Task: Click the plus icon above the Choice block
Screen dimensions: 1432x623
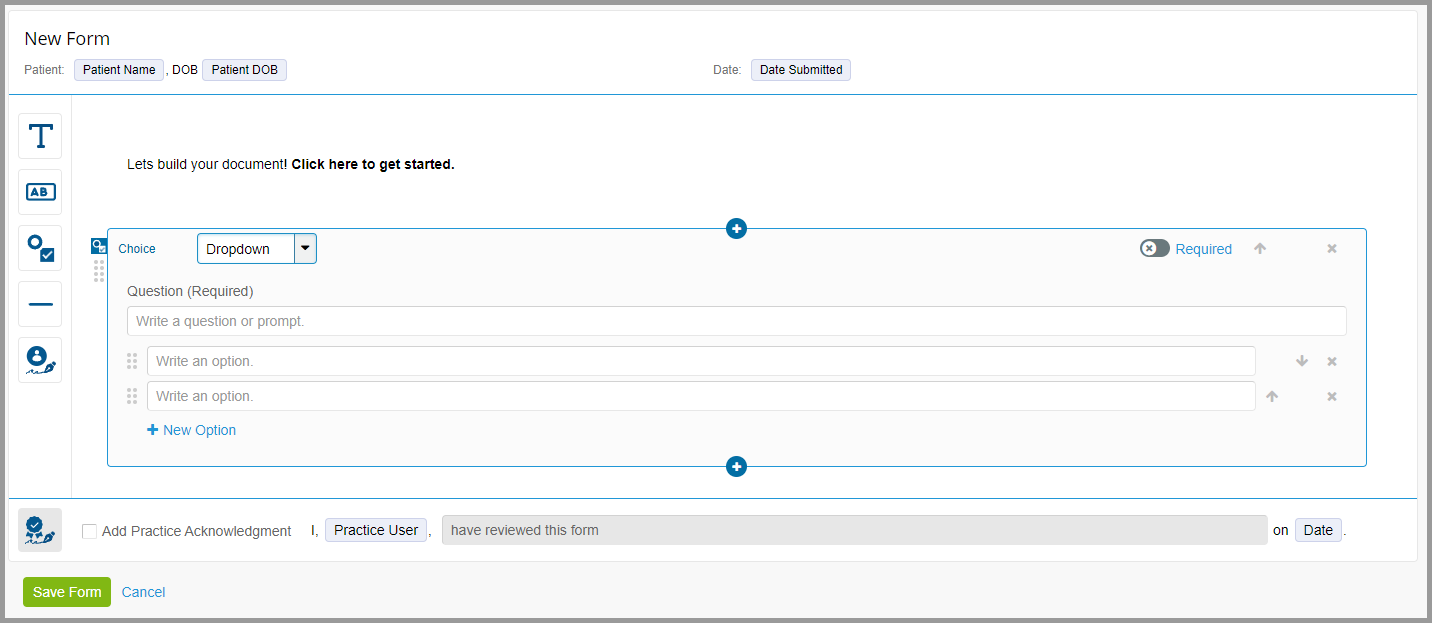Action: click(736, 228)
